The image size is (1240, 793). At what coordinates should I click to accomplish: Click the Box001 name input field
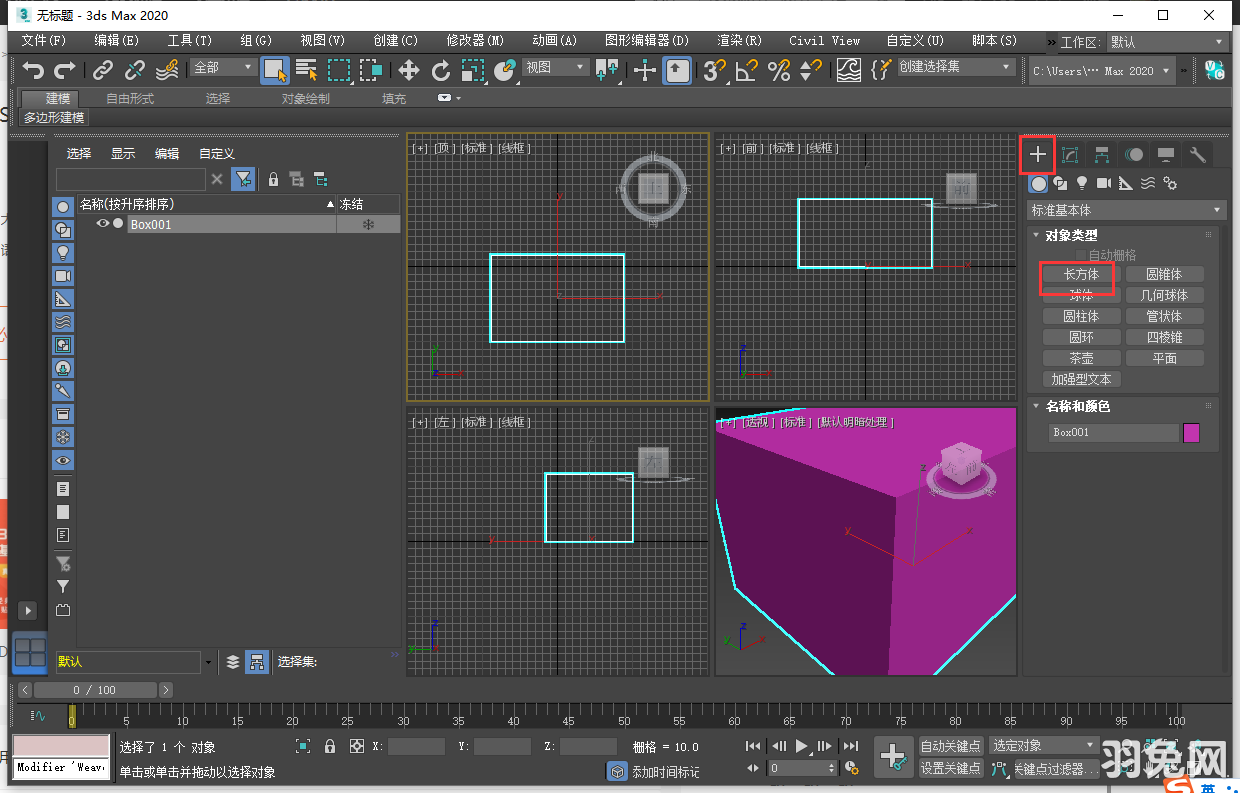[x=1113, y=432]
